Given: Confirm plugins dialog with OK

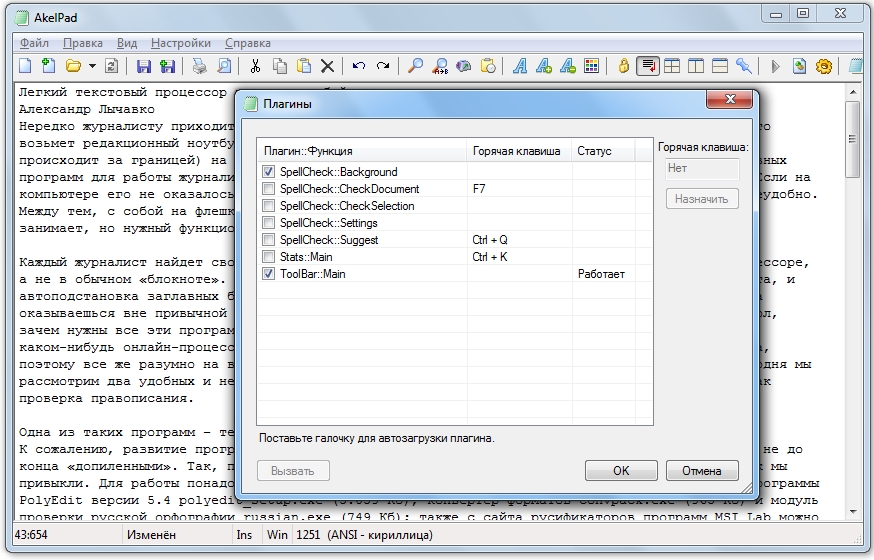Looking at the screenshot, I should point(621,470).
